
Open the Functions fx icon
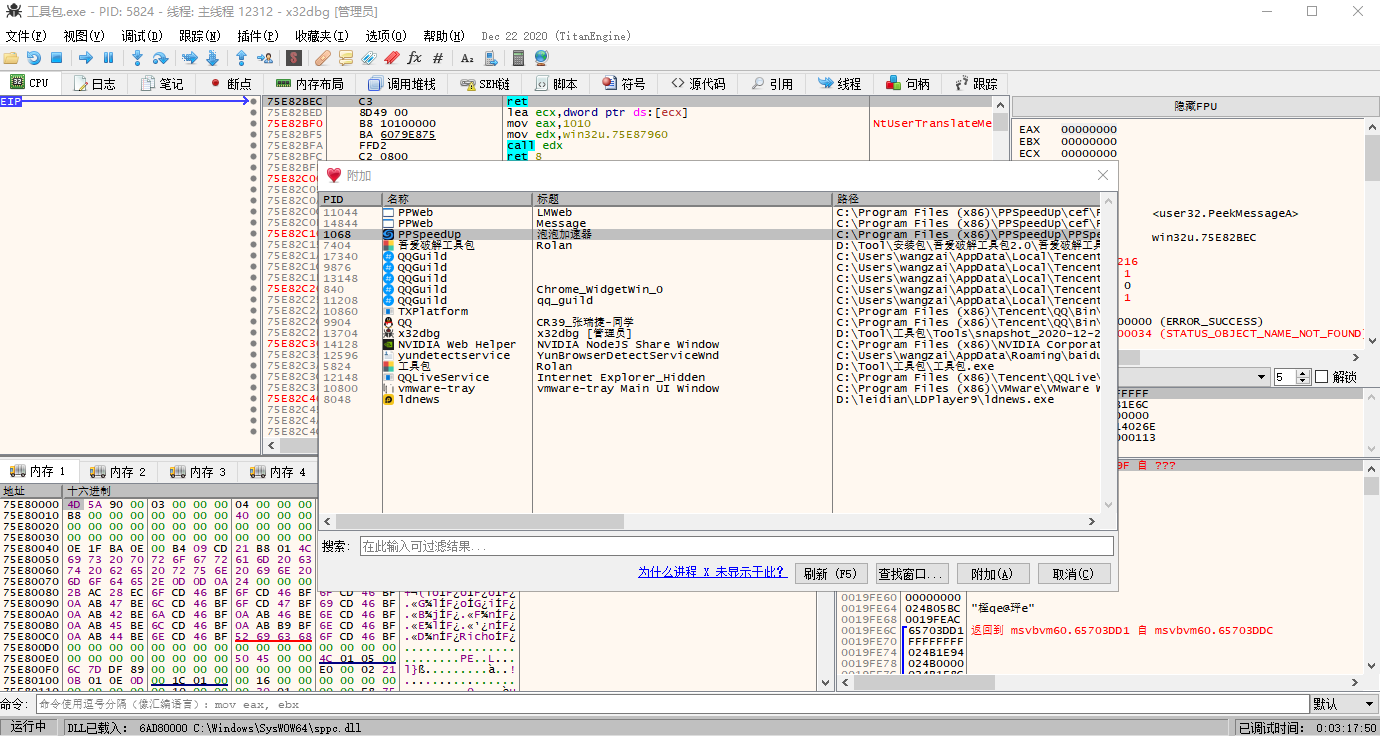[414, 58]
